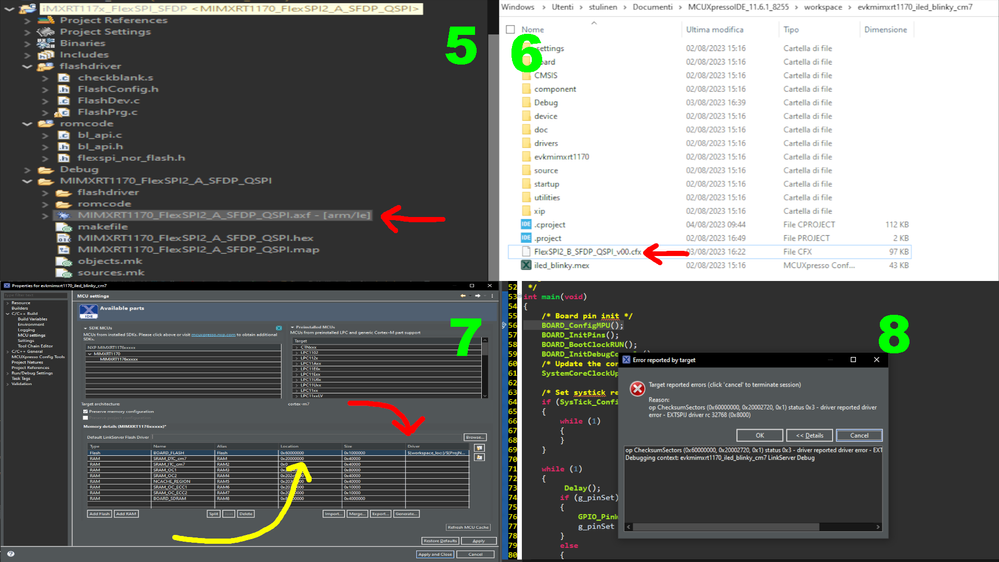Click the objects.mk file icon

(64, 261)
